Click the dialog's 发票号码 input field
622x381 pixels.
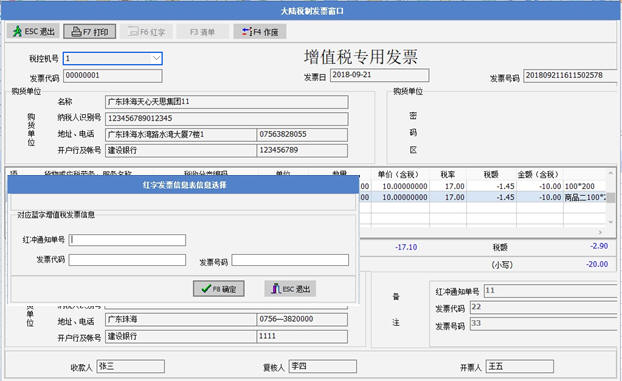(290, 260)
